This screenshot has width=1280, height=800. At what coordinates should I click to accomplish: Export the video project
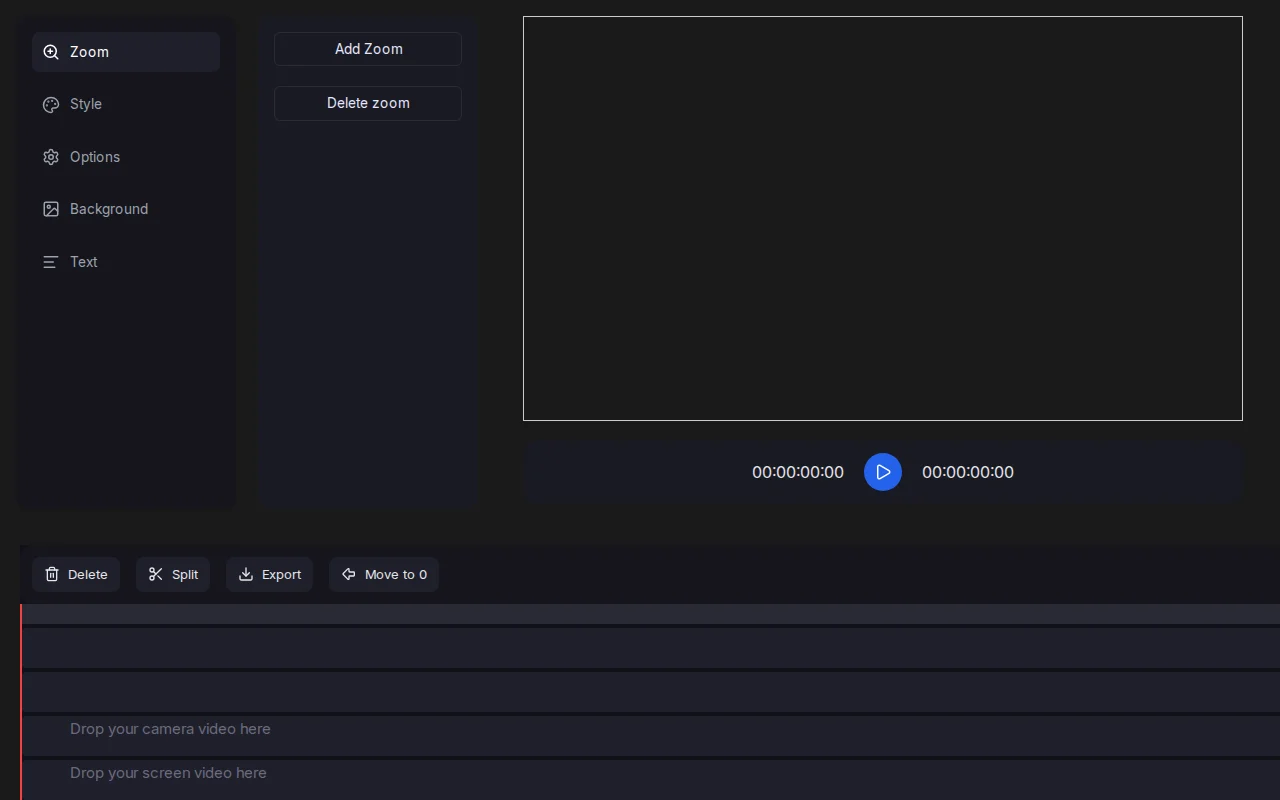(269, 574)
